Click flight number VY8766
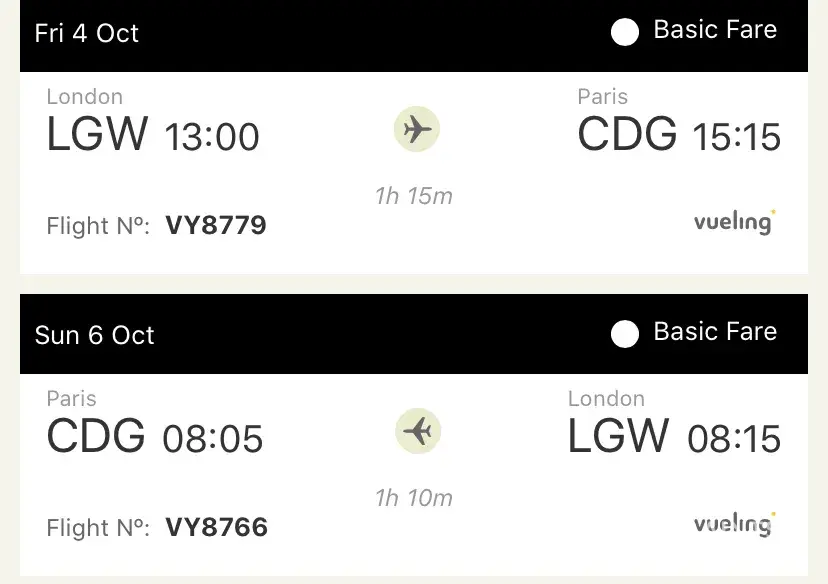 pos(216,526)
